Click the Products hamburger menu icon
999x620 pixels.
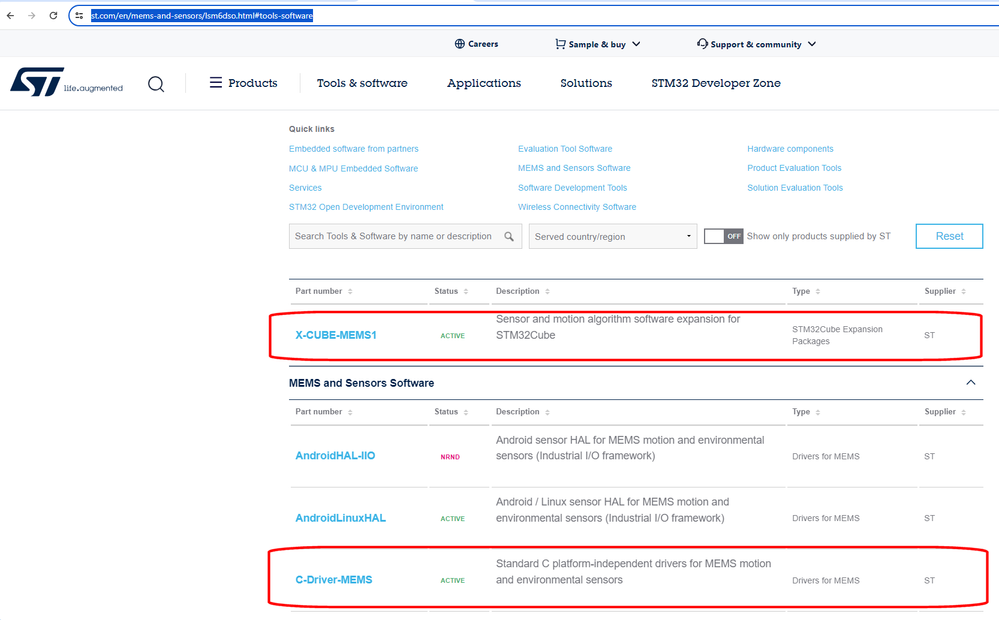[x=216, y=83]
